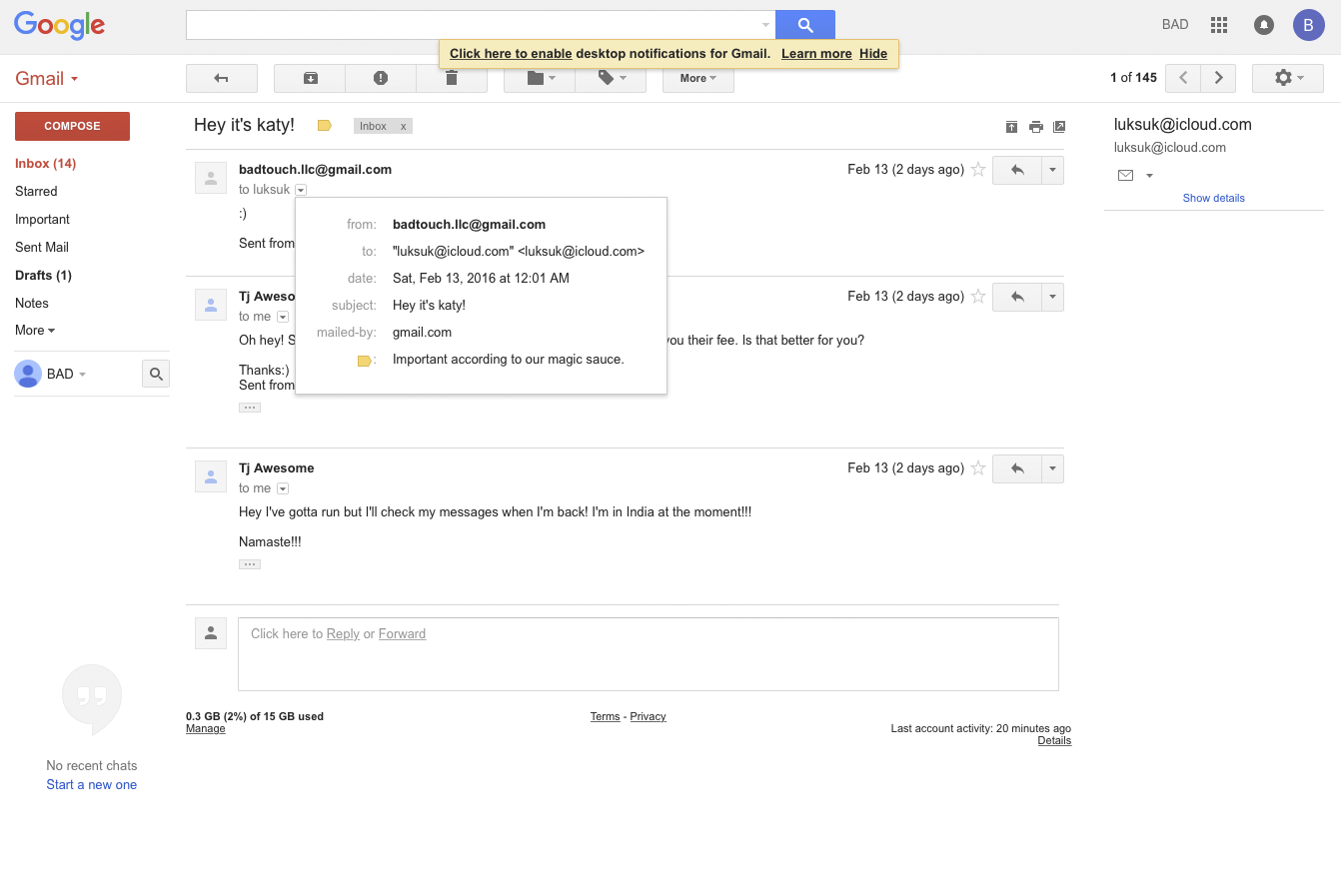Image resolution: width=1341 pixels, height=896 pixels.
Task: Archive this conversation
Action: pyautogui.click(x=310, y=78)
